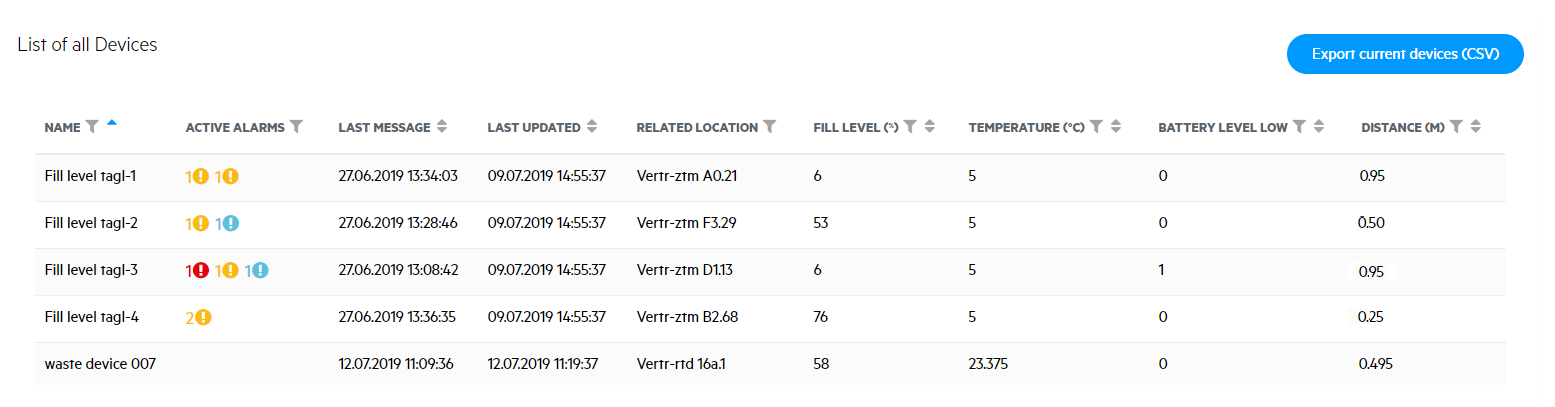
Task: Open waste device 007 row
Action: [770, 364]
